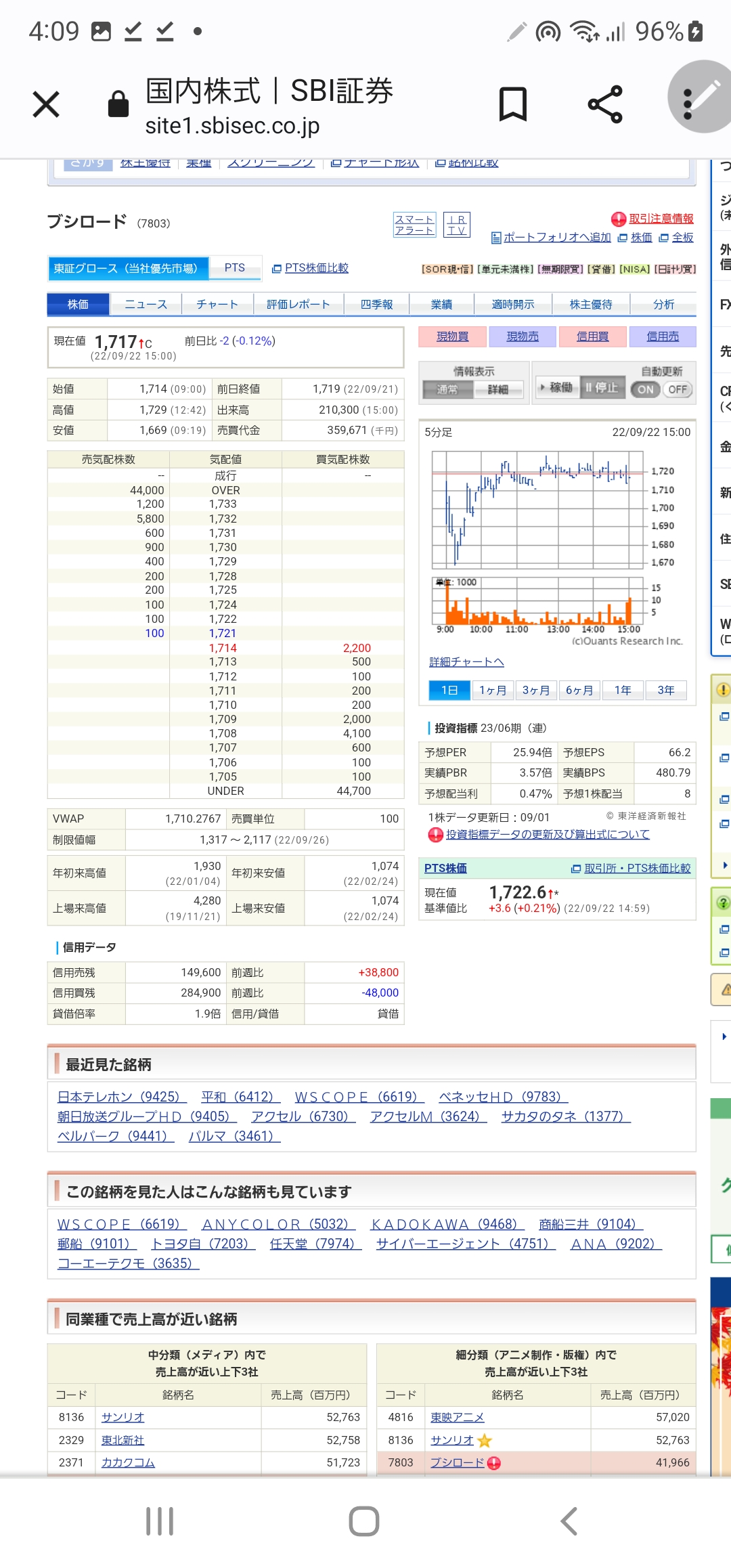The height and width of the screenshot is (1568, 731).
Task: Switch info display to 通常
Action: coord(447,389)
